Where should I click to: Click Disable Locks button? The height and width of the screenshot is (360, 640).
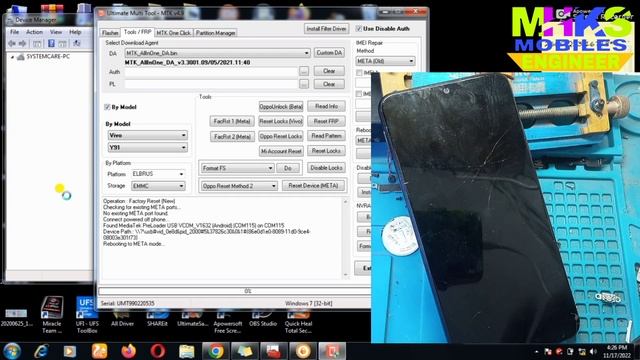pos(326,168)
